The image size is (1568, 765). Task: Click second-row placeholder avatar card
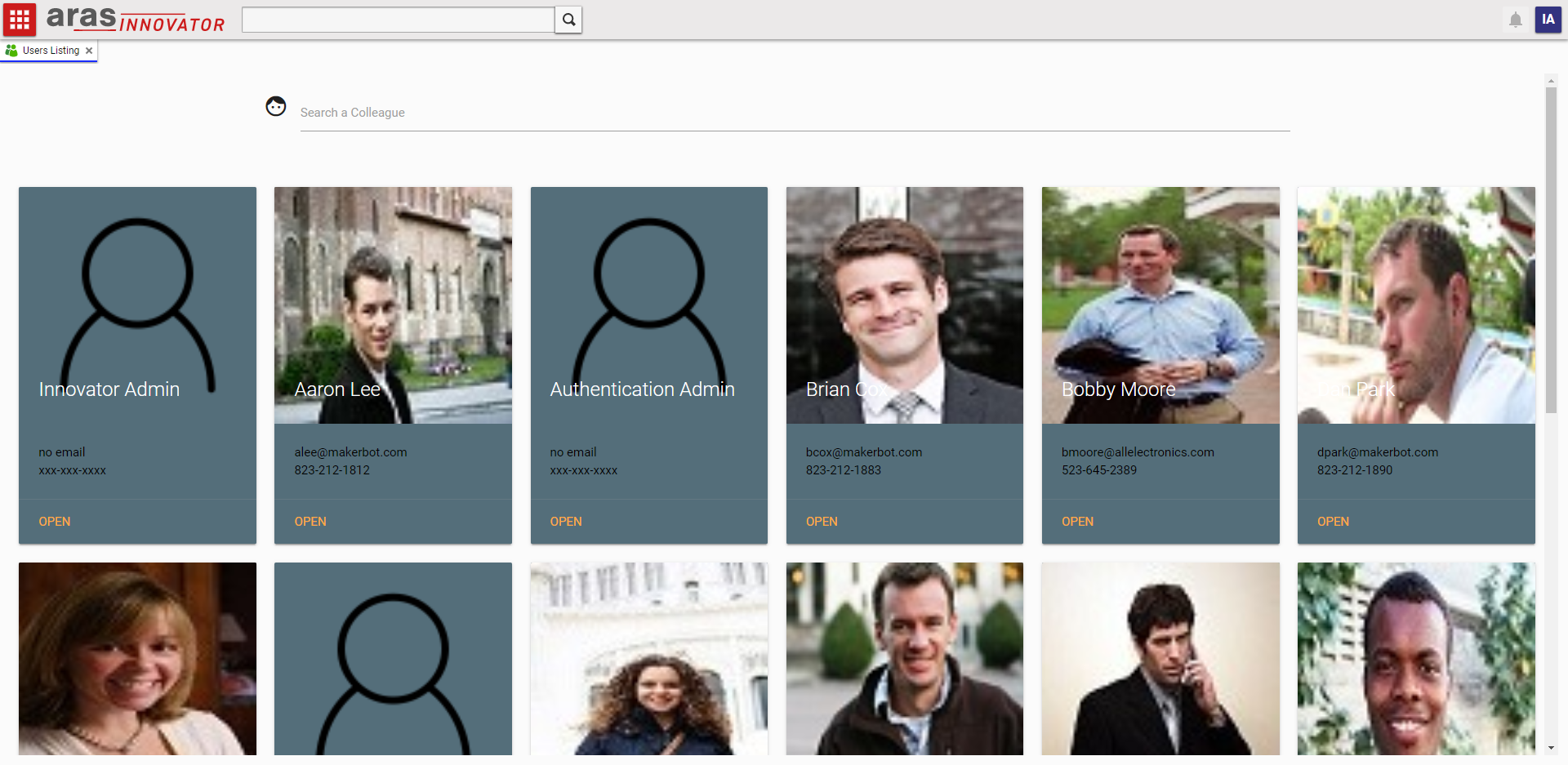point(393,659)
